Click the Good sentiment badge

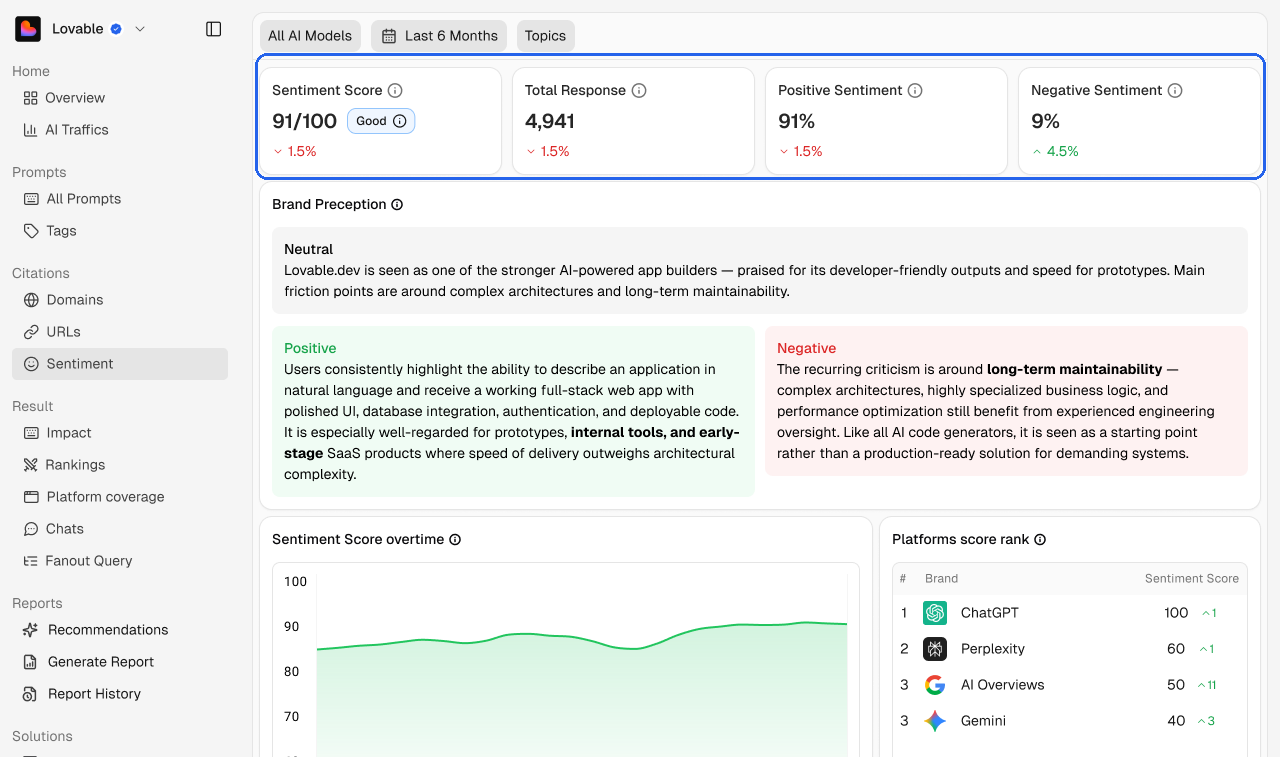(x=381, y=121)
